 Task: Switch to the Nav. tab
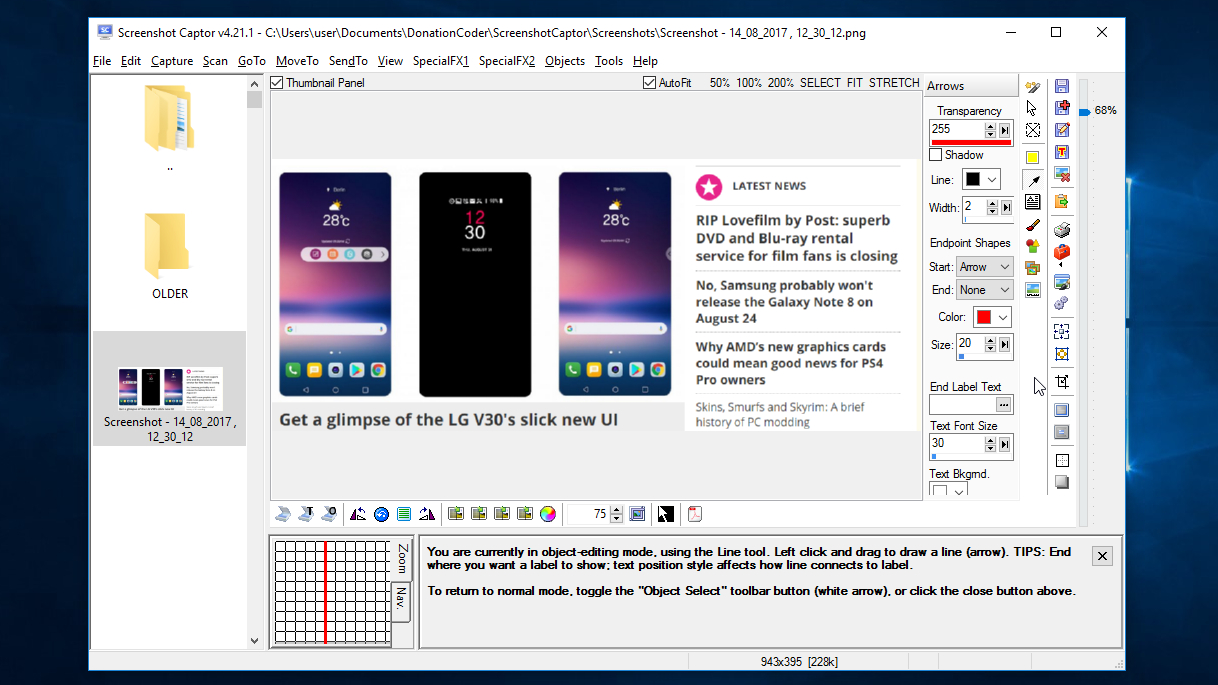click(x=401, y=601)
